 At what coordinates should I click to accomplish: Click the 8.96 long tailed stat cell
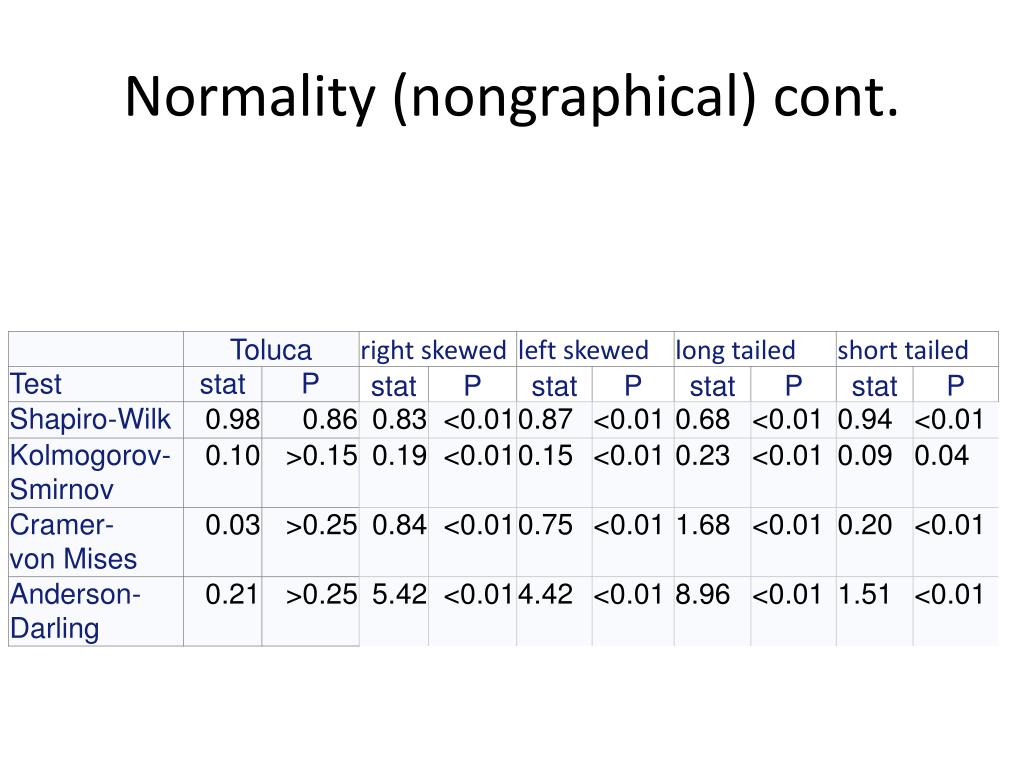[703, 595]
